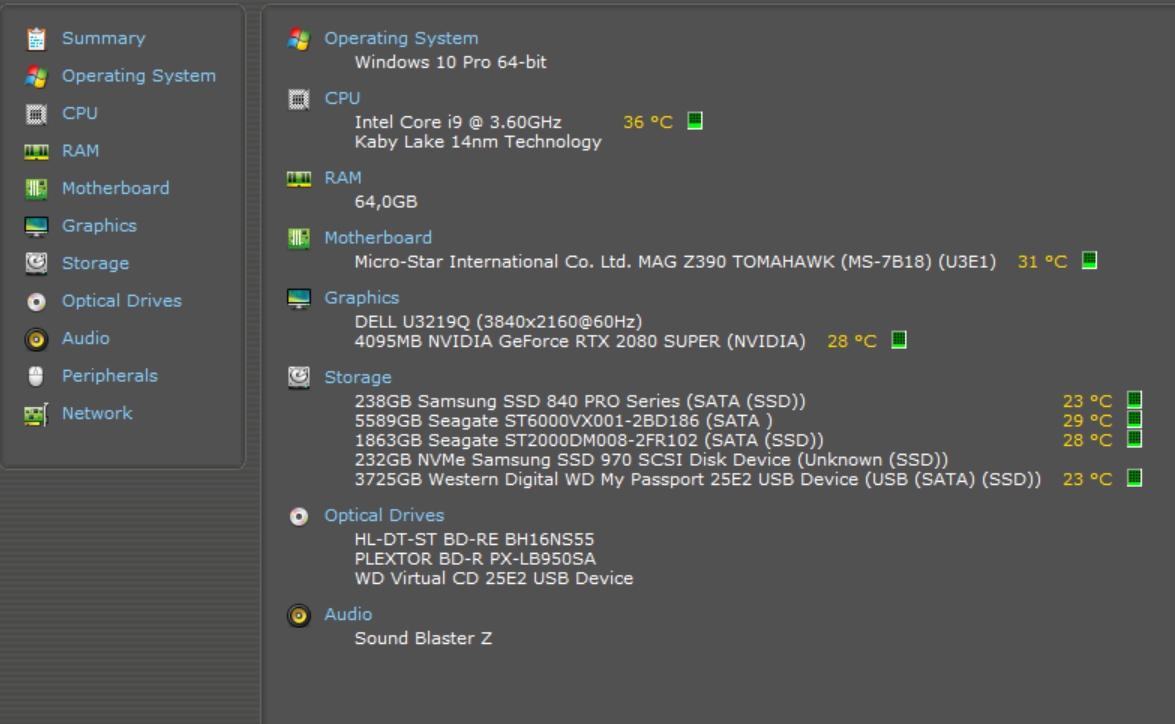
Task: Click the green temperature indicator next to CPU 36 °C
Action: click(695, 121)
